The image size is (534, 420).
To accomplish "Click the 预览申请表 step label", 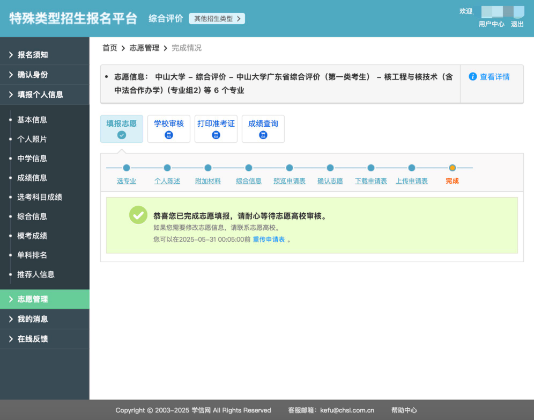I will click(x=289, y=181).
